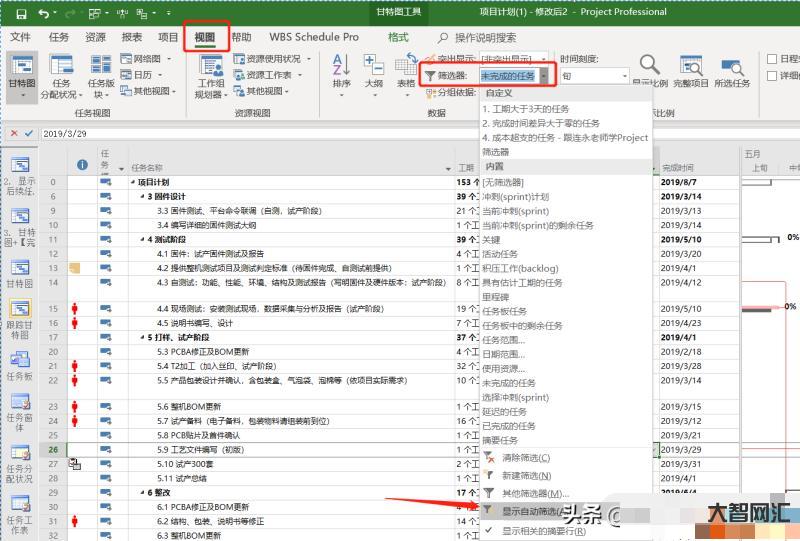This screenshot has height=541, width=800.
Task: Select 其他筛选器 (More Filters) entry
Action: point(534,493)
